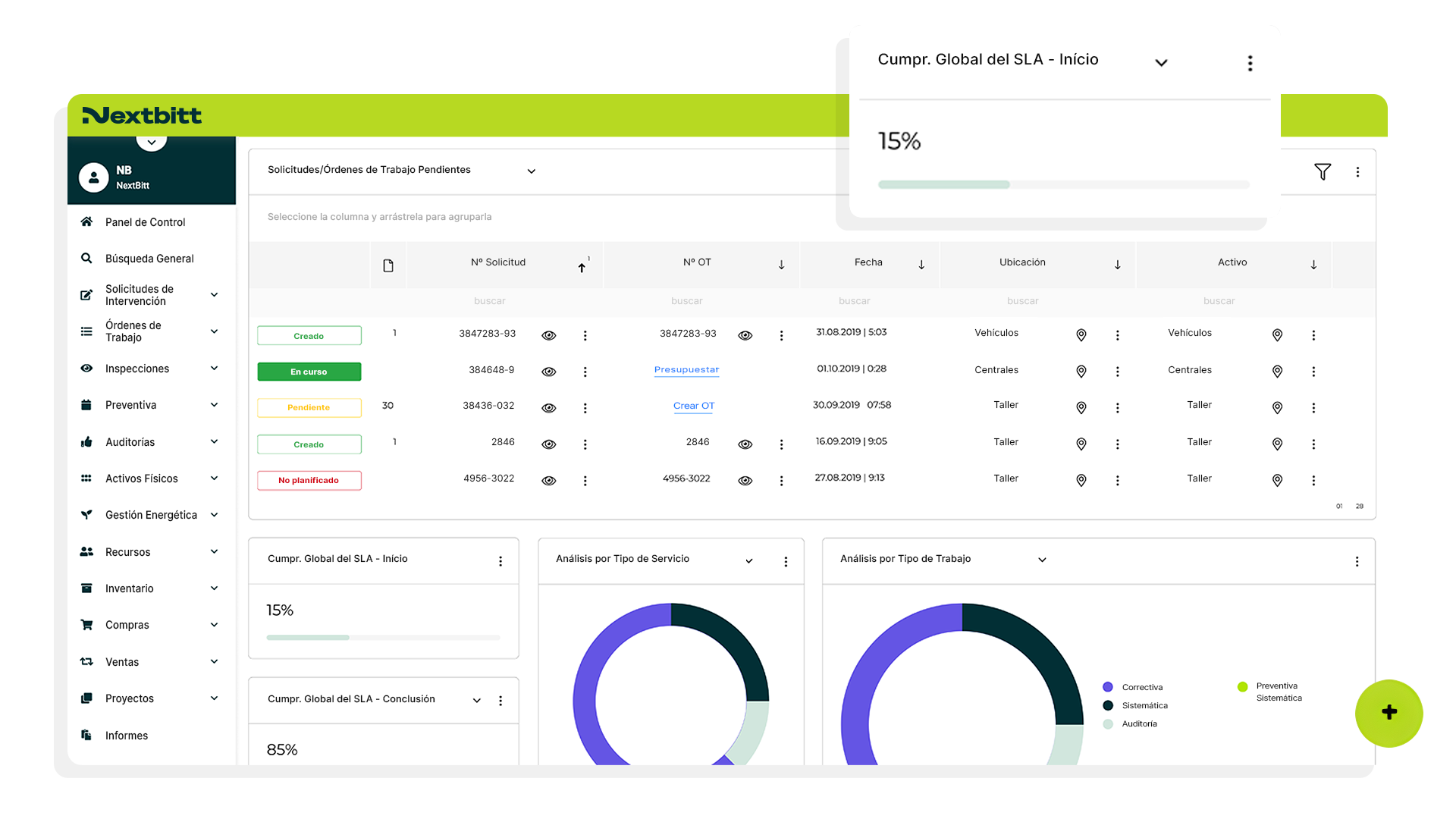Click document icon in table header
Viewport: 1456px width, 819px height.
[x=388, y=265]
